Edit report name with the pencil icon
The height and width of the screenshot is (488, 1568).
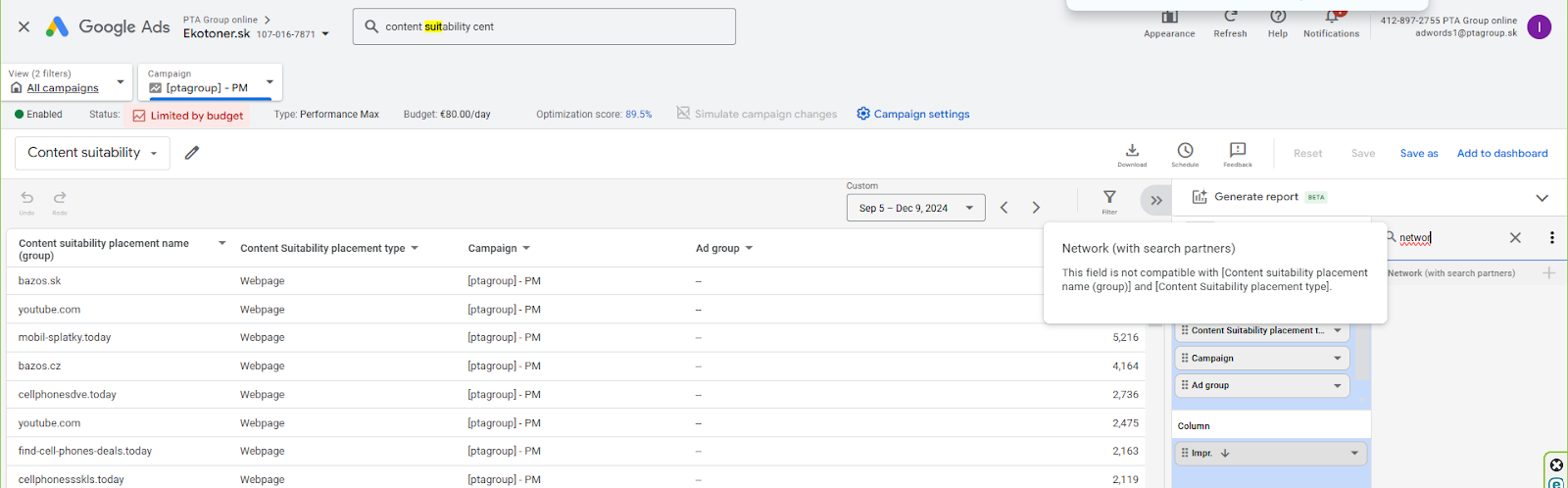click(x=192, y=153)
